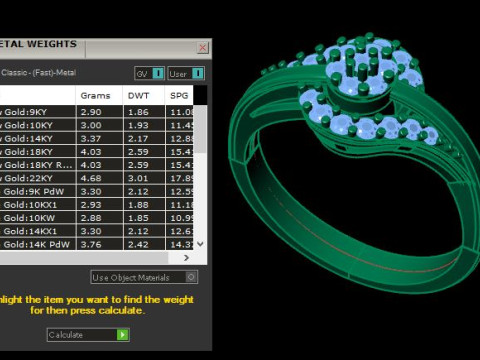This screenshot has width=480, height=360.
Task: Click the Grams column header
Action: point(99,96)
